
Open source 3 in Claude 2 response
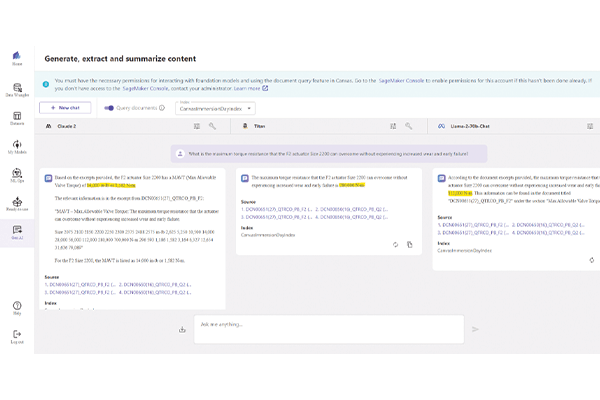80,292
